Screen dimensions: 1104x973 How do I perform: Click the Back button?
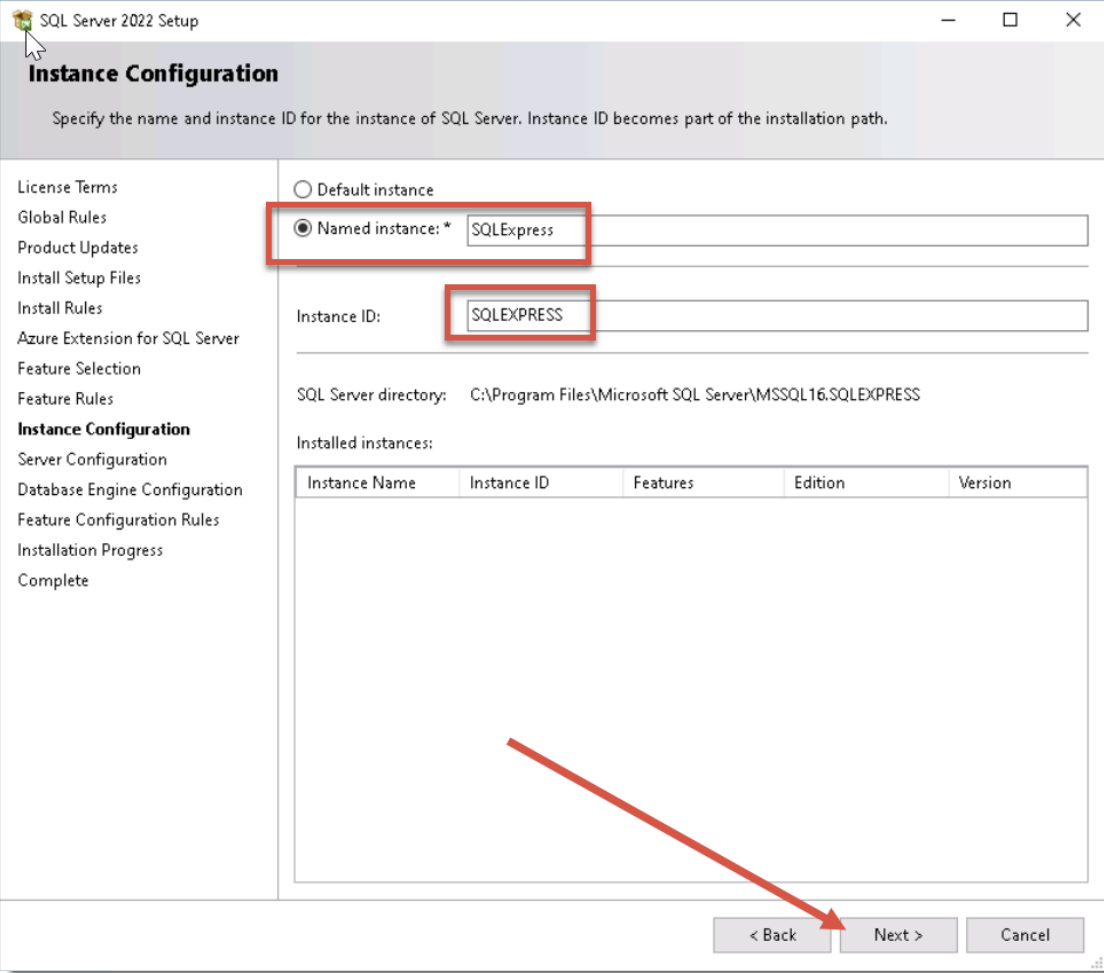pos(772,935)
